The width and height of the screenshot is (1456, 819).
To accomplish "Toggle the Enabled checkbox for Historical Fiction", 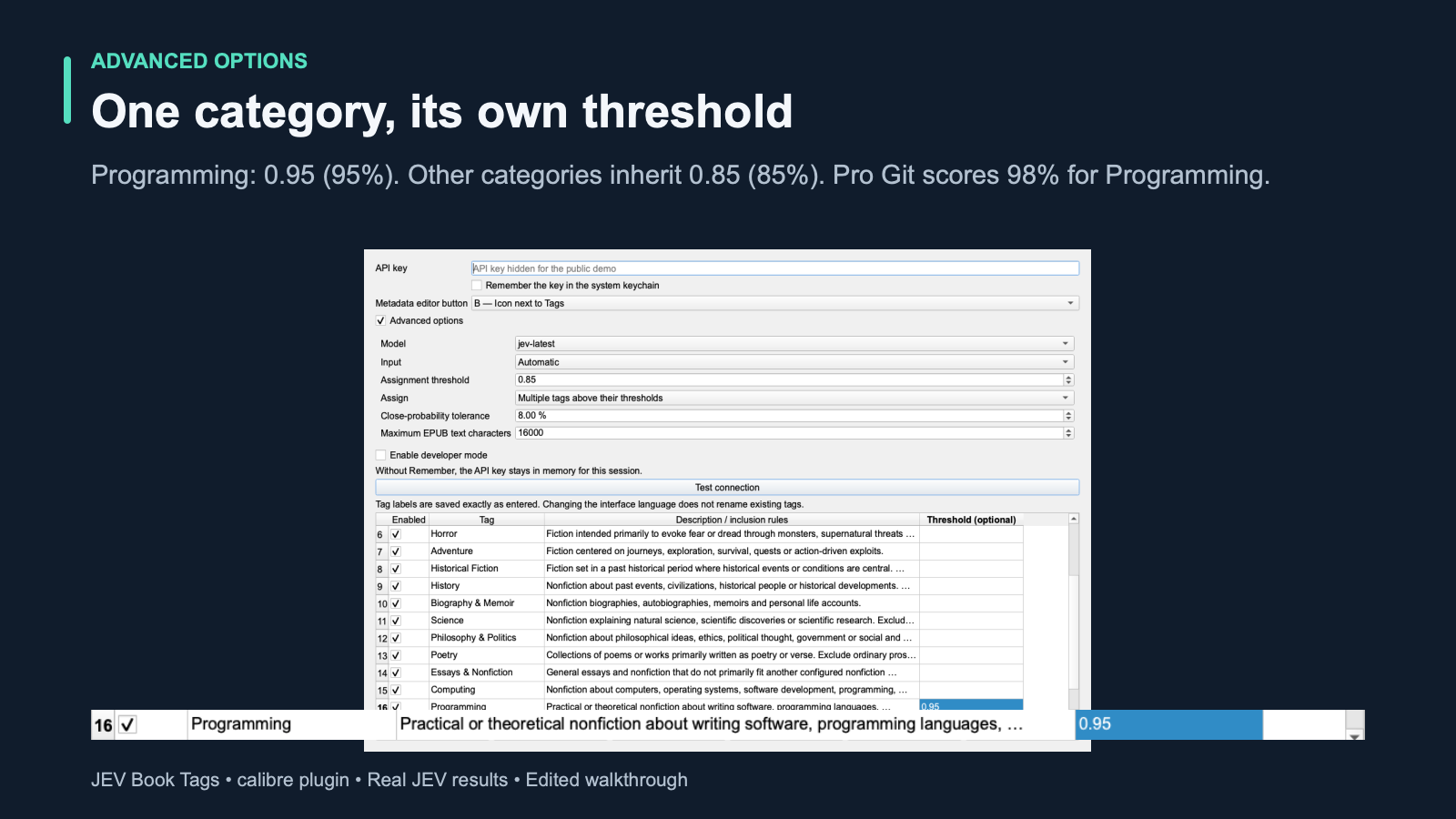I will click(x=396, y=569).
